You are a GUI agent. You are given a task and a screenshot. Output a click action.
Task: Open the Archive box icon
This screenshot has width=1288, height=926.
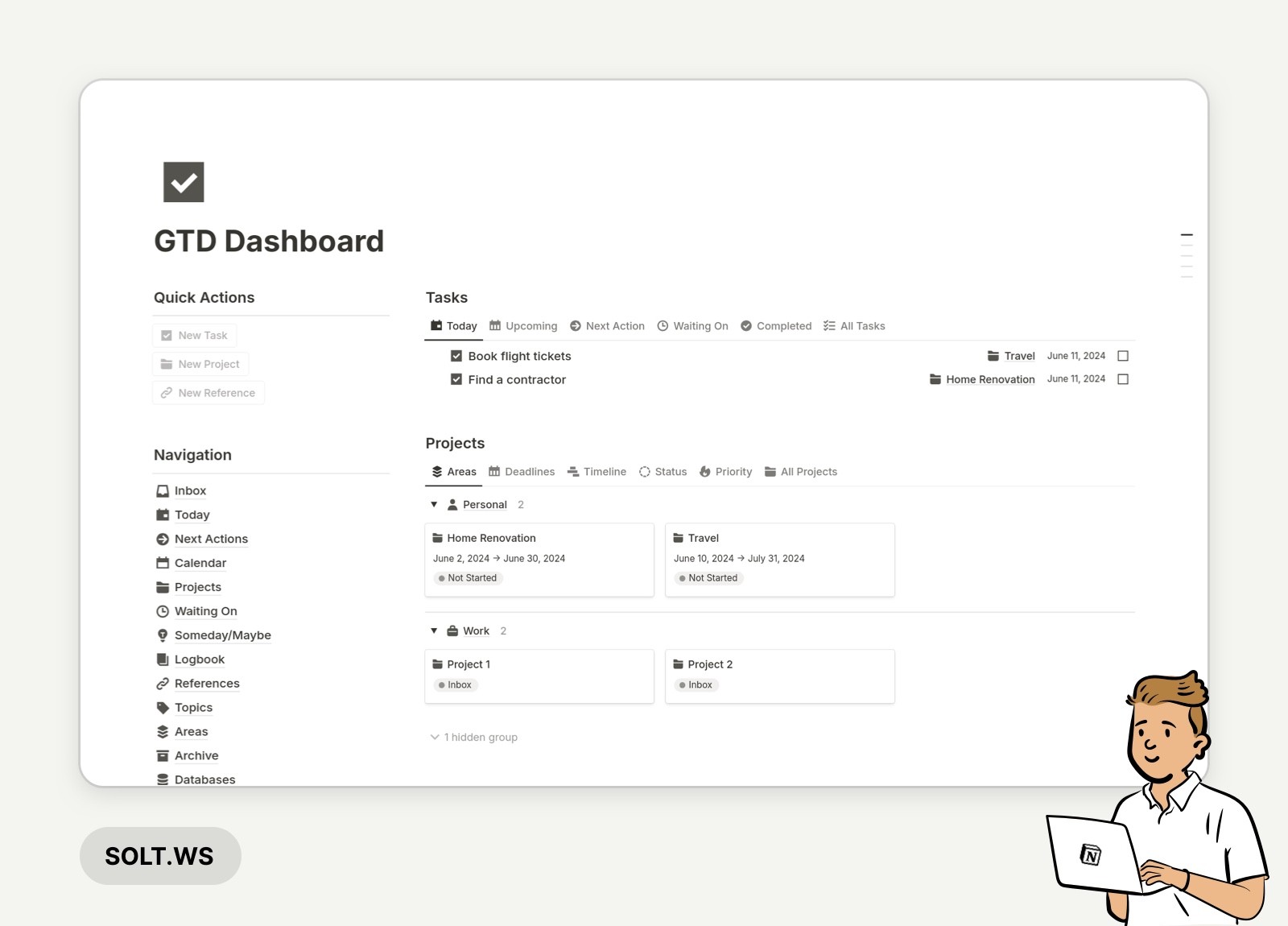point(162,755)
